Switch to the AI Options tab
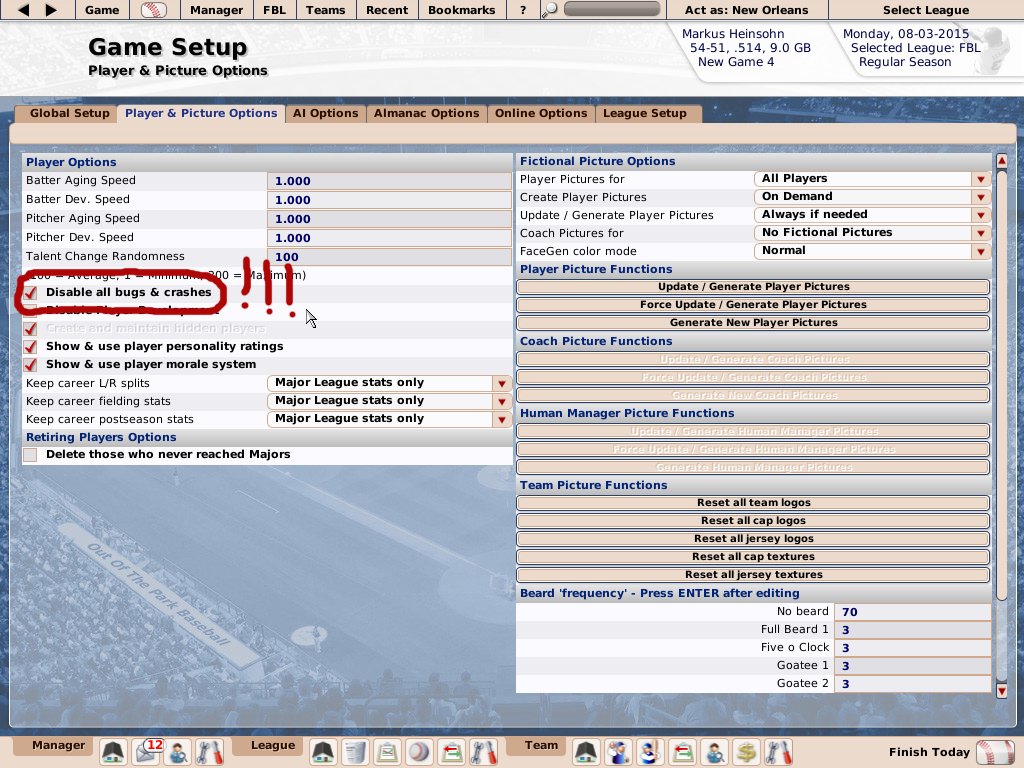Image resolution: width=1024 pixels, height=768 pixels. pos(325,113)
